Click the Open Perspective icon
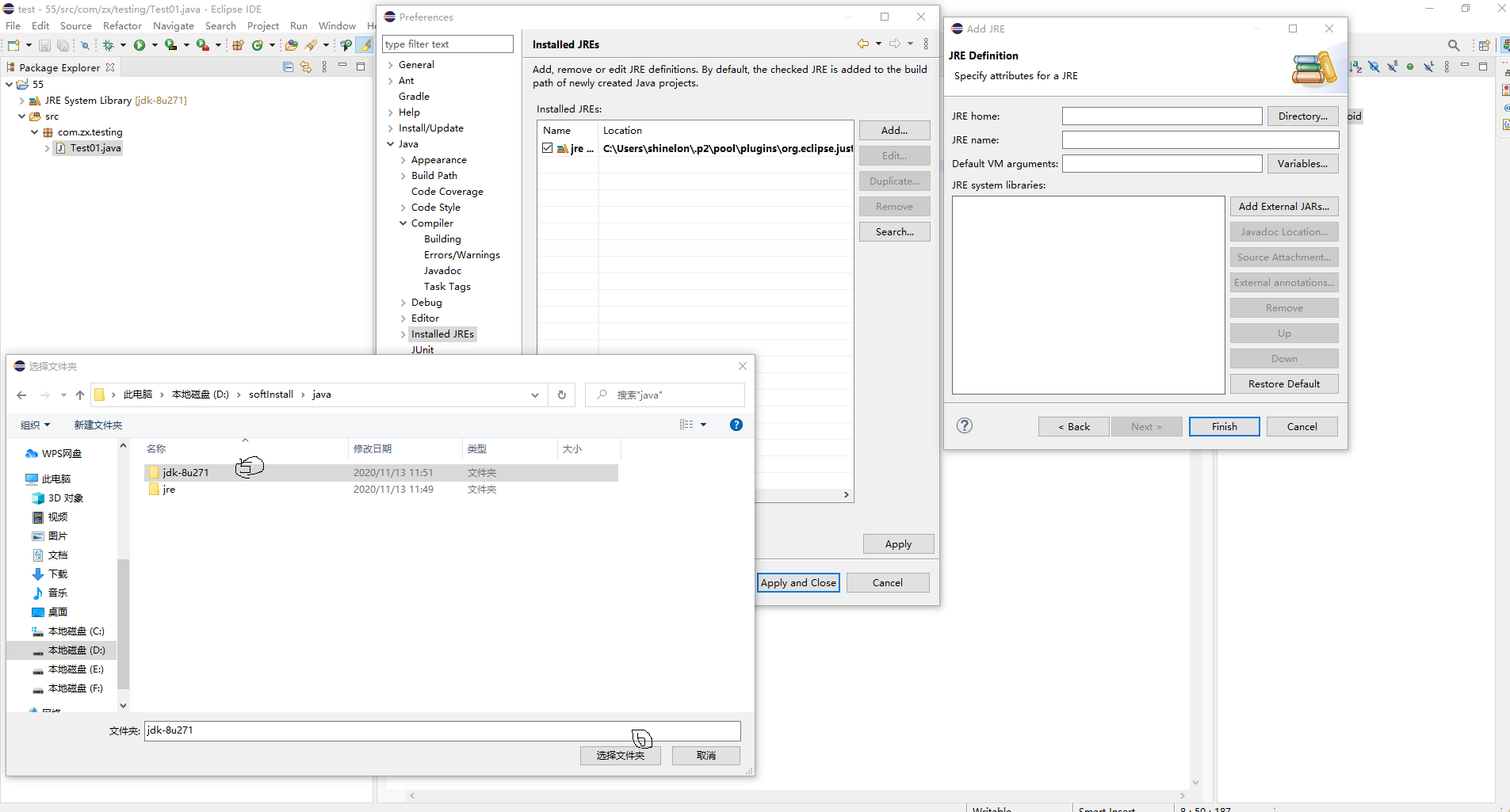This screenshot has width=1510, height=812. (x=1484, y=45)
